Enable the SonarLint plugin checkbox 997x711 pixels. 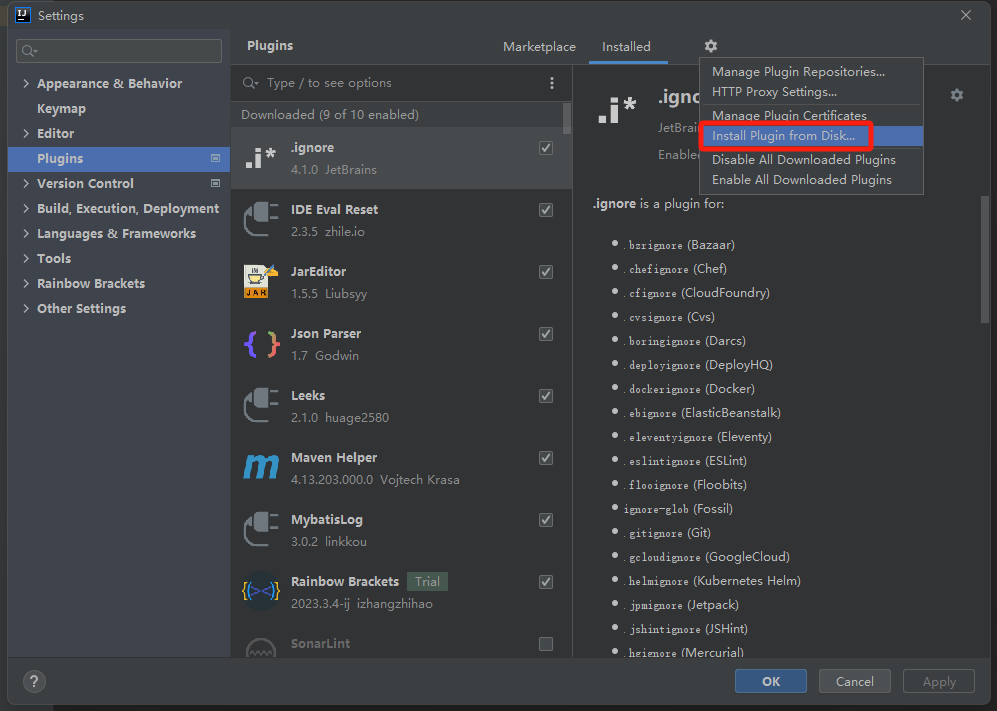(x=546, y=644)
